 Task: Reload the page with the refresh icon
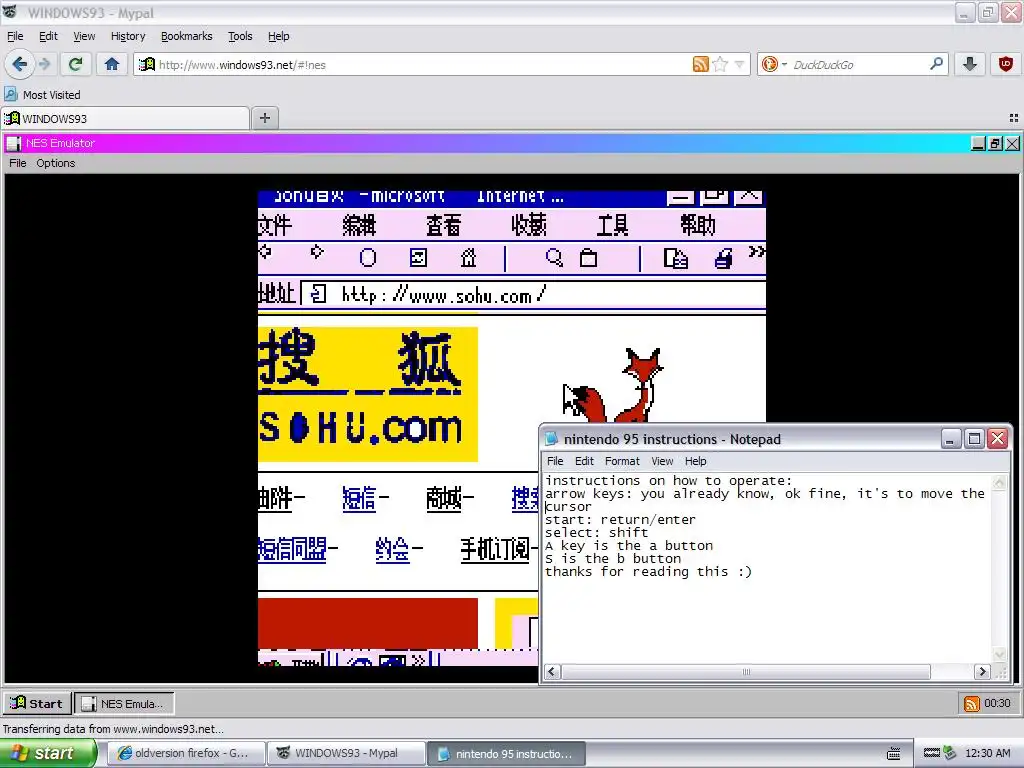(75, 64)
